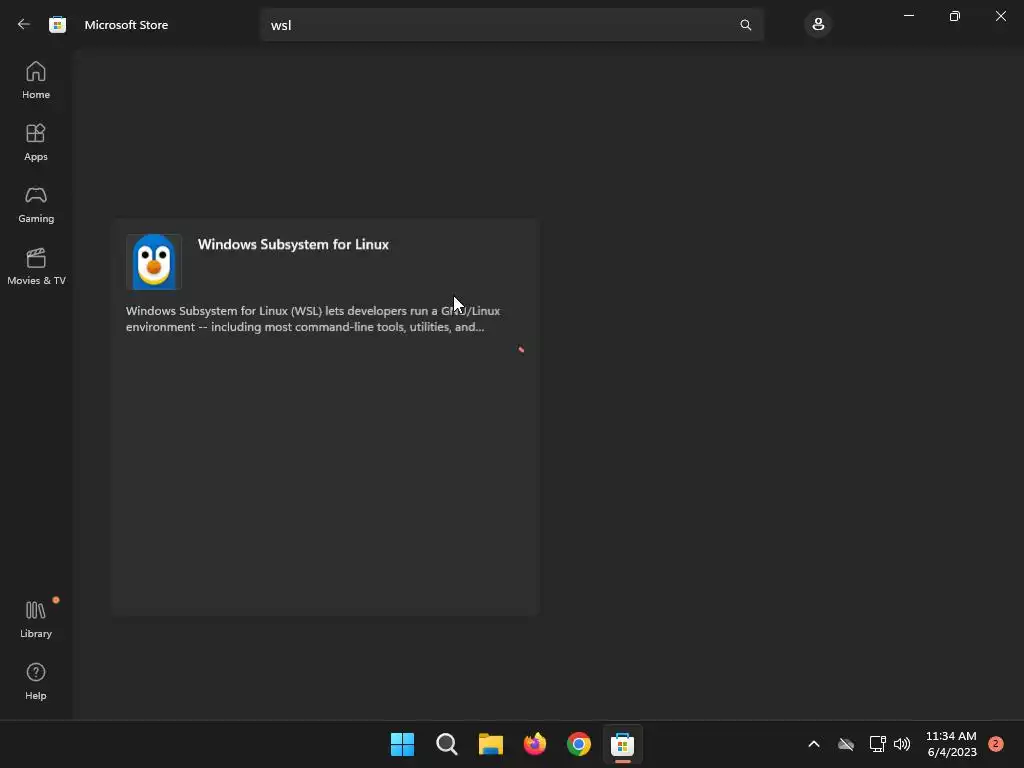Open the user account profile button
Image resolution: width=1024 pixels, height=768 pixels.
tap(818, 25)
